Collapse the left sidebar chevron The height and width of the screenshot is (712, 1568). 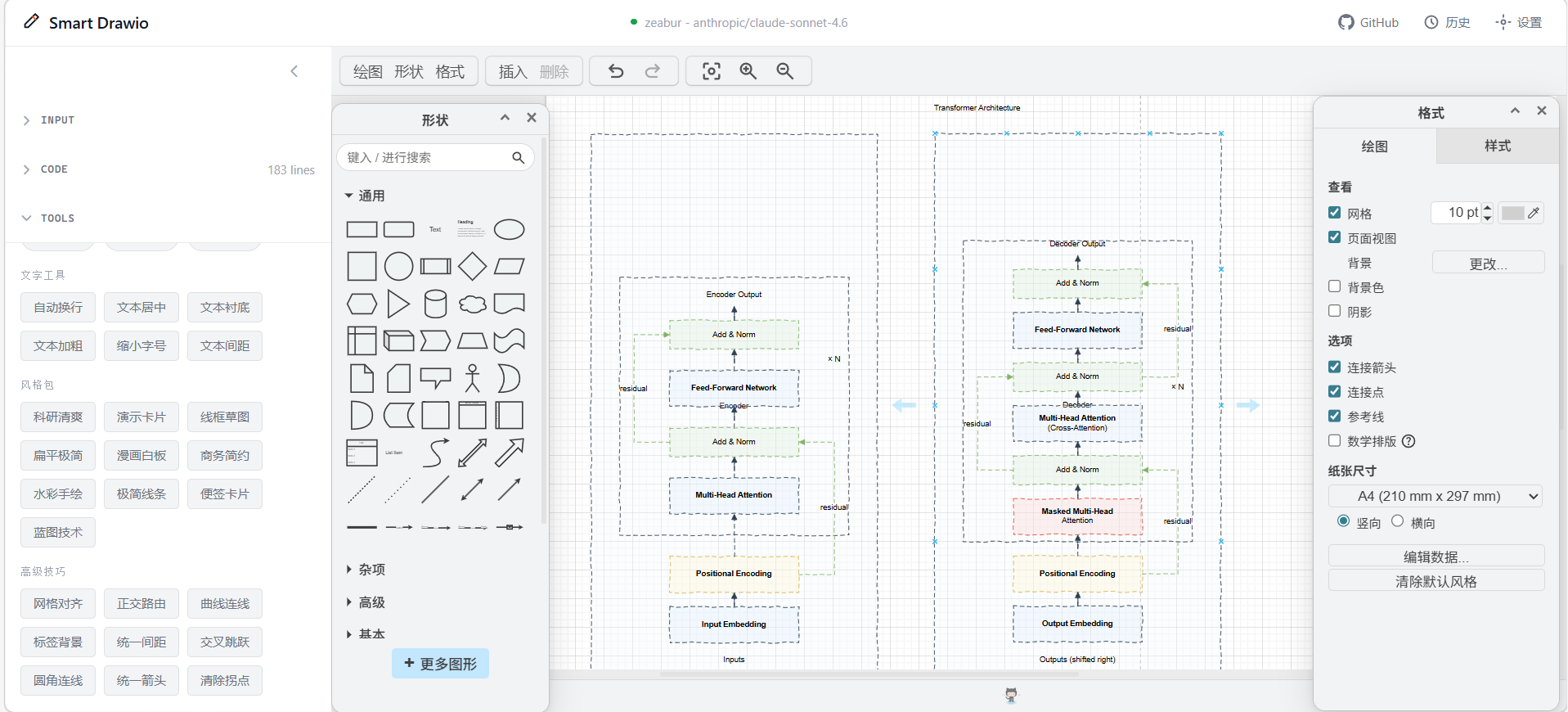pyautogui.click(x=294, y=71)
